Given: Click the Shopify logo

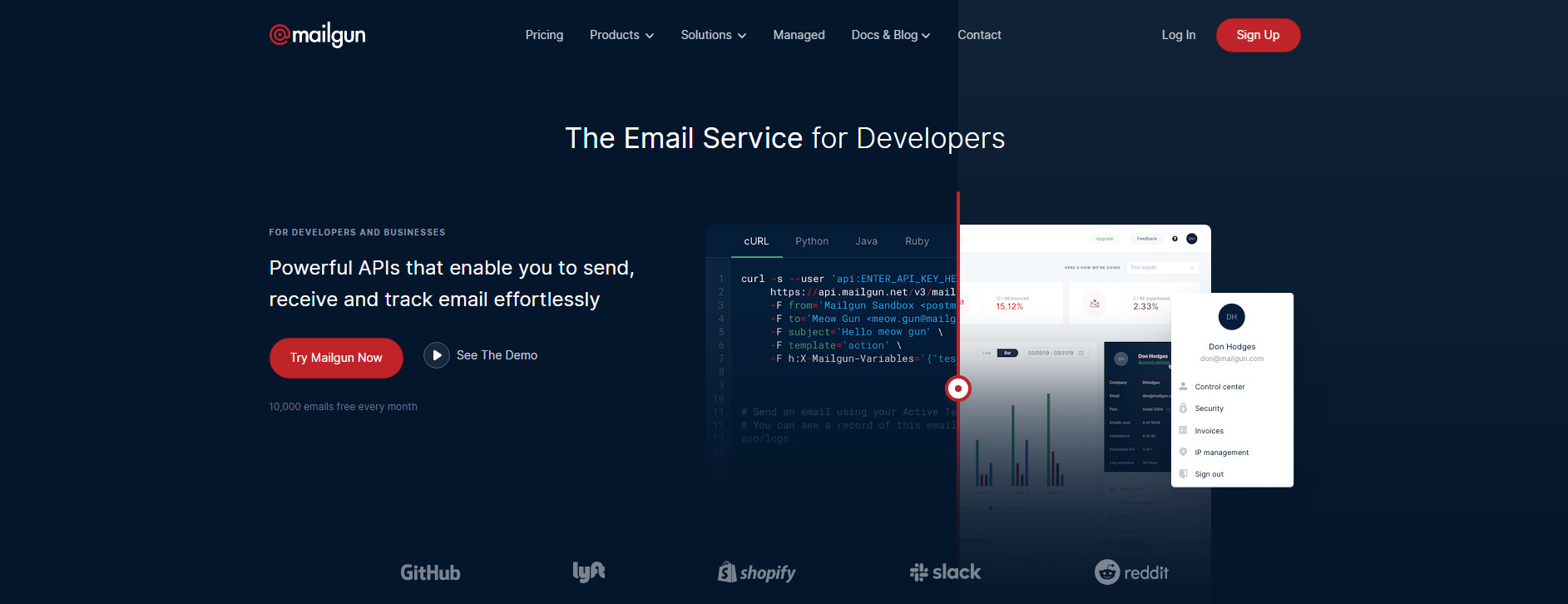Looking at the screenshot, I should point(757,572).
